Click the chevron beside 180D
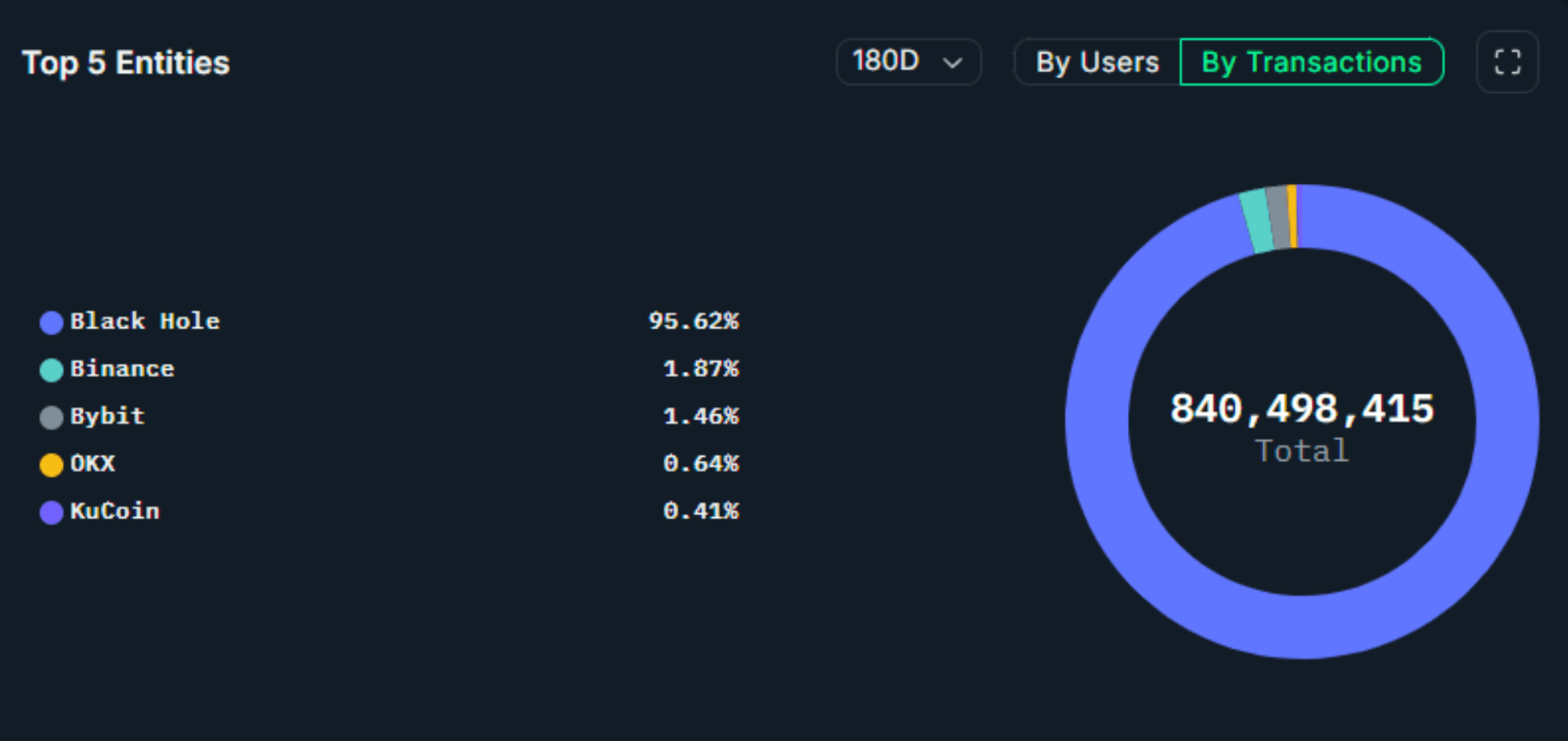This screenshot has width=1568, height=741. pos(953,62)
